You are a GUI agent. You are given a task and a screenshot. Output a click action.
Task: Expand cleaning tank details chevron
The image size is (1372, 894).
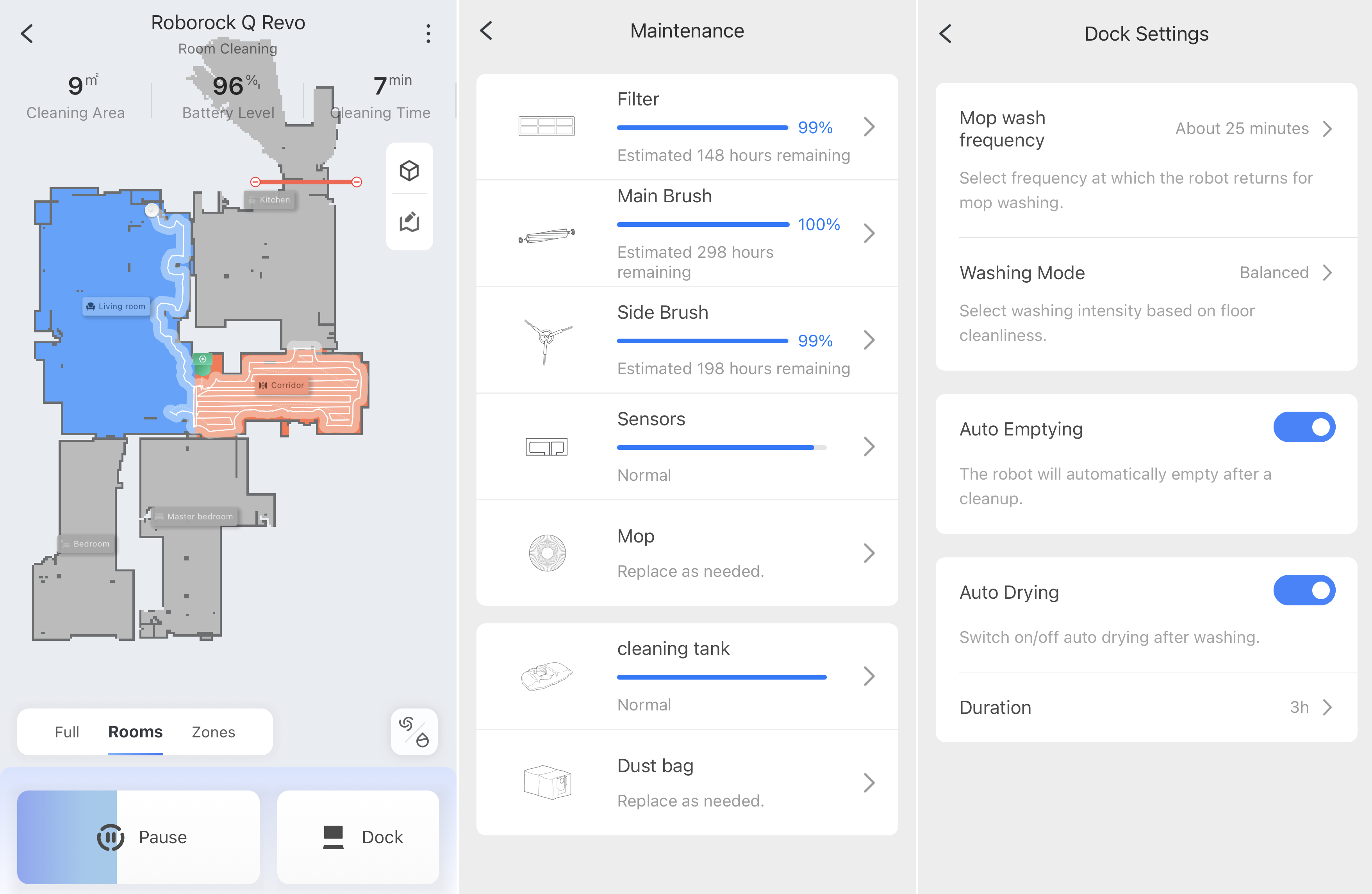(869, 676)
